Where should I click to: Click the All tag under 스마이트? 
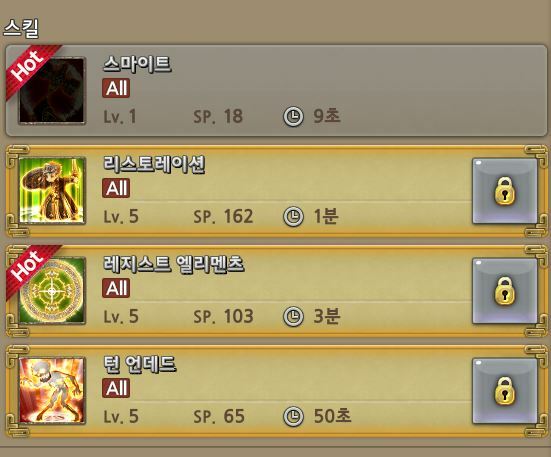[116, 88]
